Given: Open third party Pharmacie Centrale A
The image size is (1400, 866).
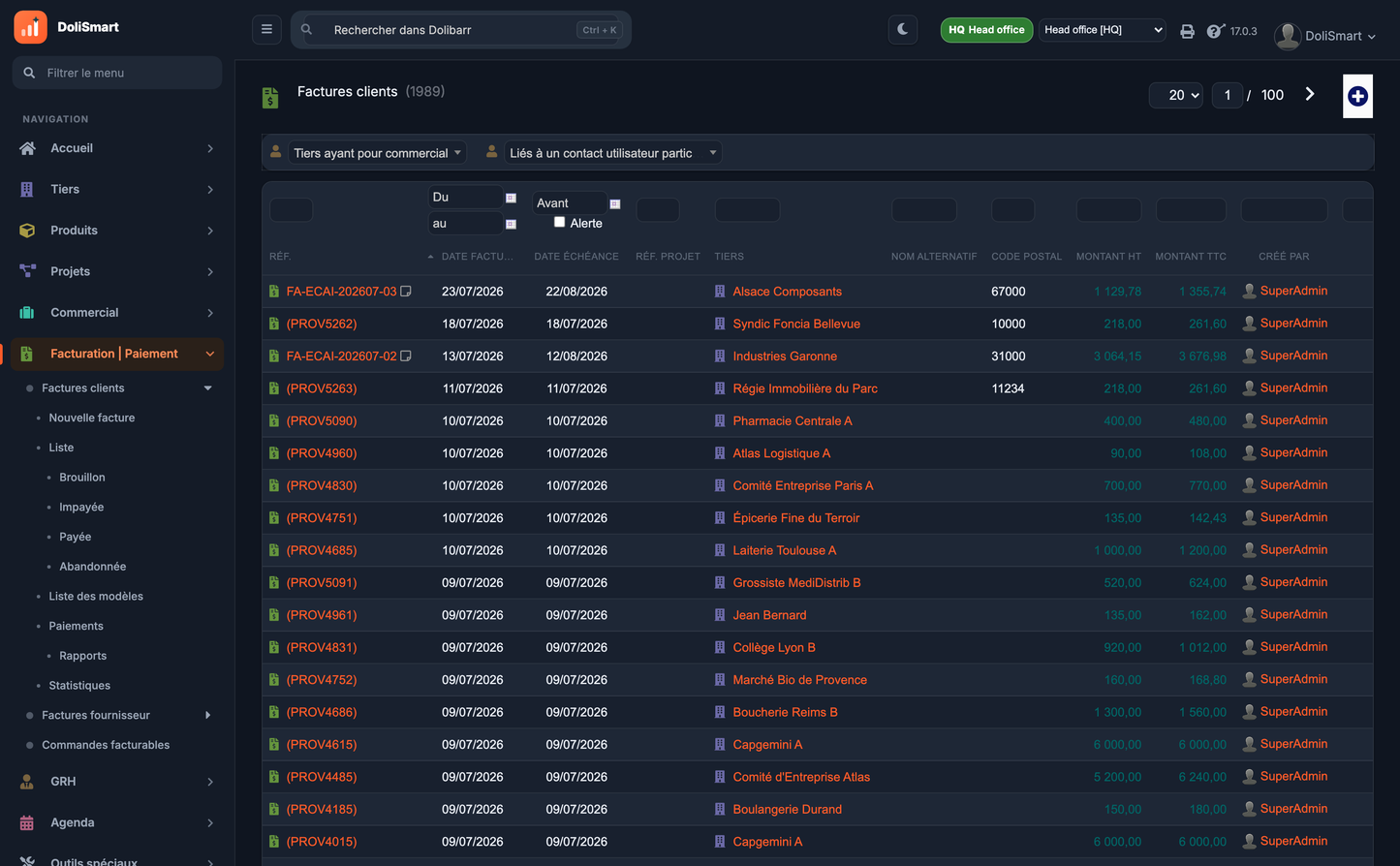Looking at the screenshot, I should [793, 421].
